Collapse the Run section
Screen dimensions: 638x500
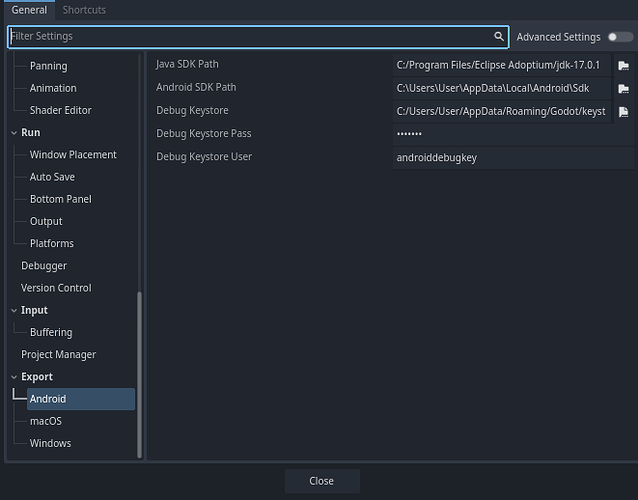click(14, 133)
